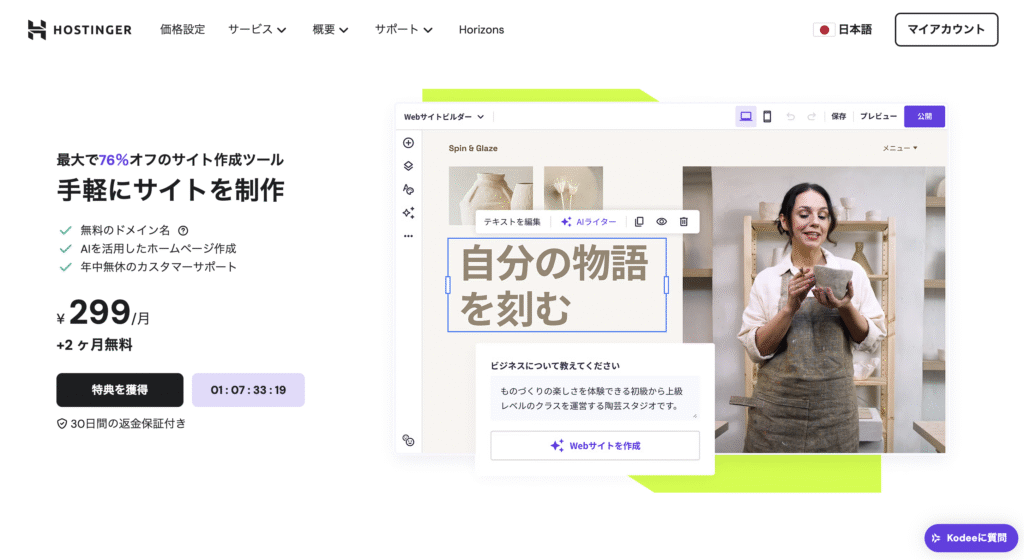The height and width of the screenshot is (560, 1024).
Task: Toggle the eye visibility icon in text toolbar
Action: coord(661,221)
